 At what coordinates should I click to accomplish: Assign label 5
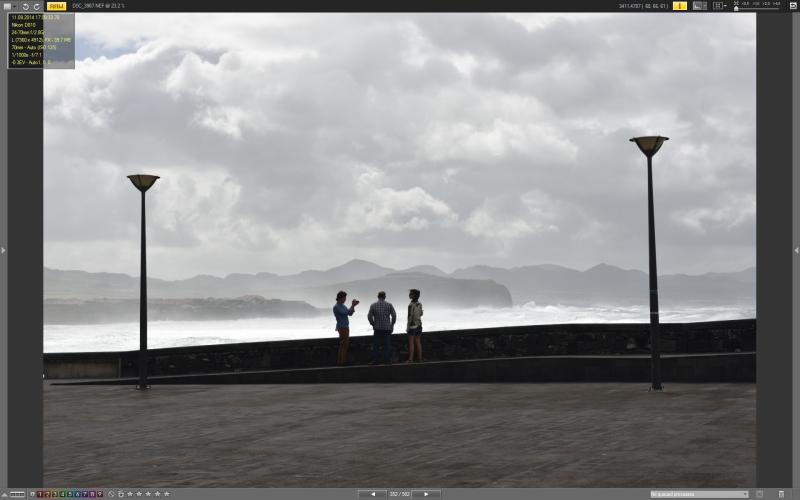70,494
